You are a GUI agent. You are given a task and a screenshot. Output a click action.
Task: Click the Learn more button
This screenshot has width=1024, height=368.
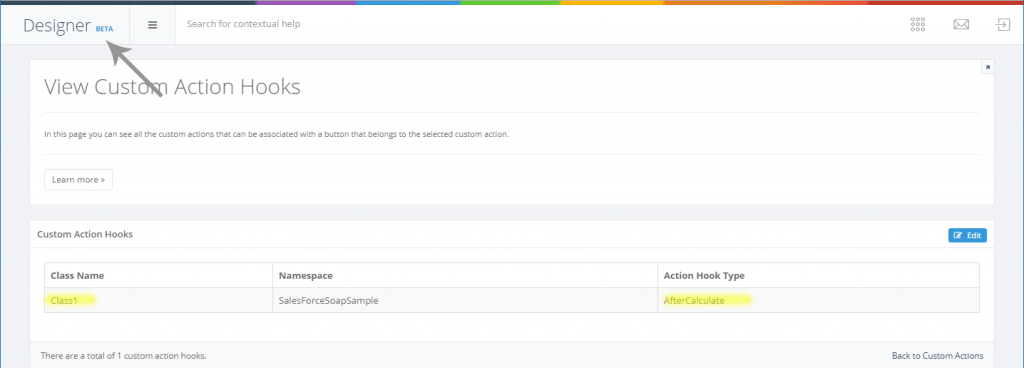click(78, 179)
